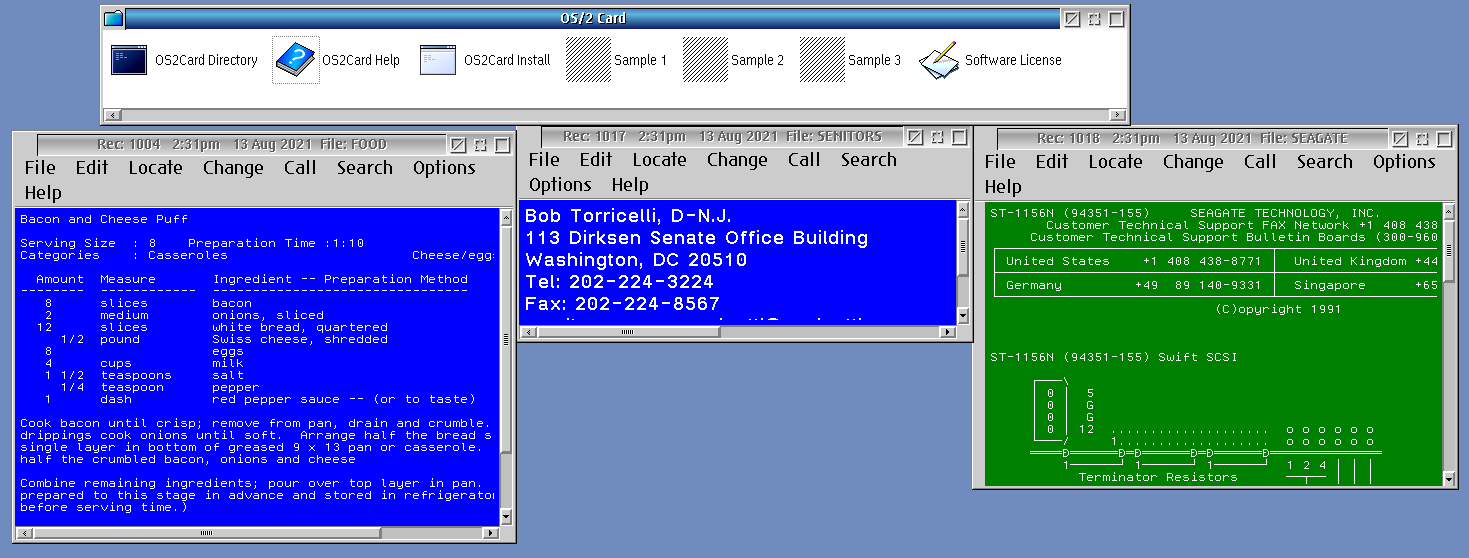The image size is (1469, 558).
Task: Open Help menu in SENITORS window
Action: (630, 185)
